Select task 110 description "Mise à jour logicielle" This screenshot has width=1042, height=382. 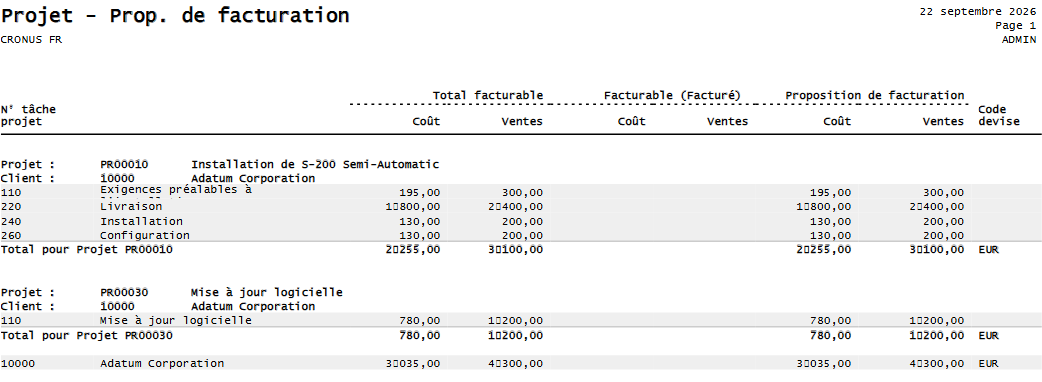[x=176, y=321]
